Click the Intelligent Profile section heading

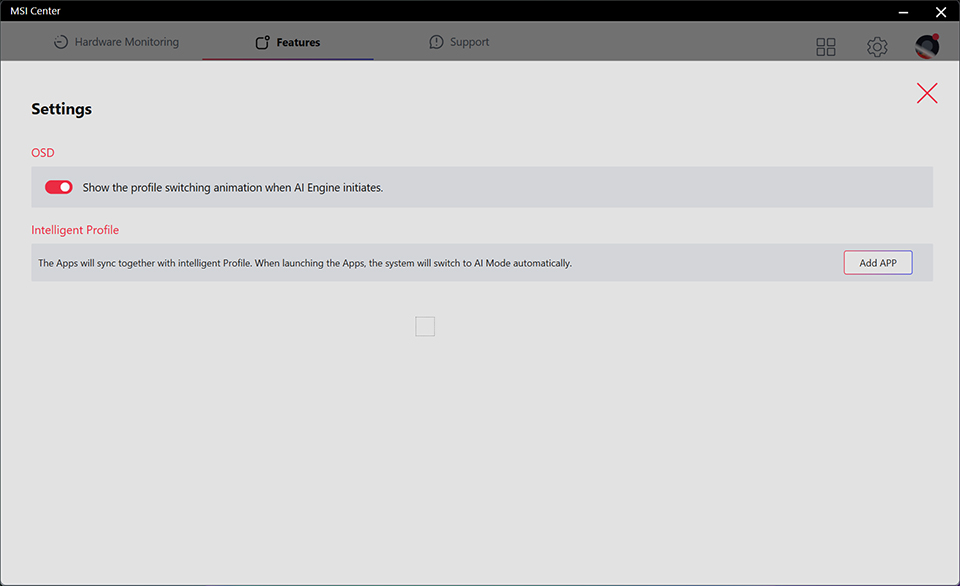(x=75, y=230)
